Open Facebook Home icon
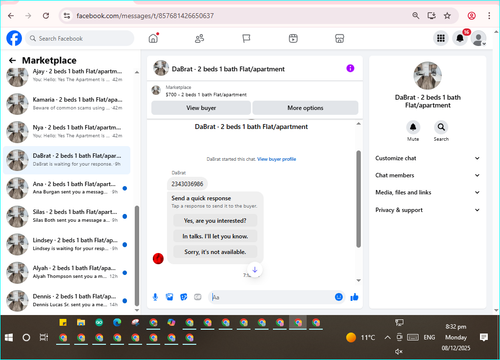The image size is (500, 360). (x=153, y=38)
